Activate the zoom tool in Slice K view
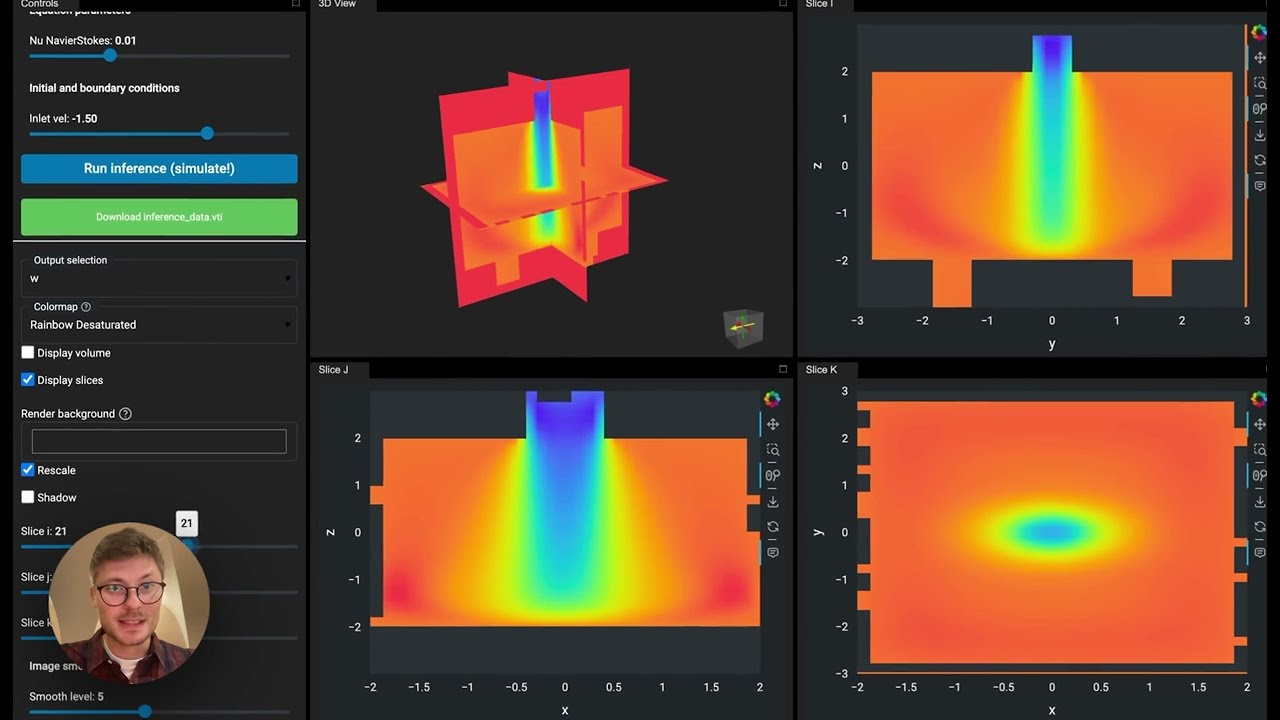This screenshot has width=1280, height=720. [1259, 449]
